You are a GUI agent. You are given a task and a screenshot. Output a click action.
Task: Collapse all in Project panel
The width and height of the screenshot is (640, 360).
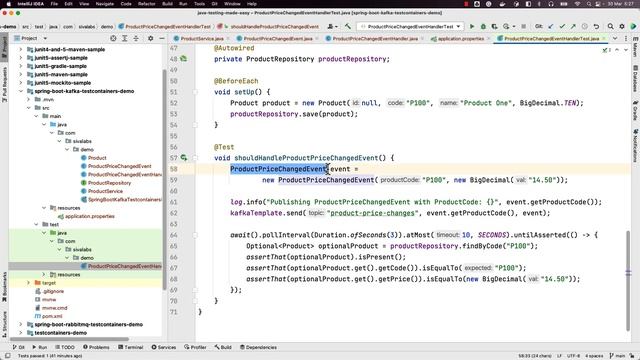[x=136, y=38]
